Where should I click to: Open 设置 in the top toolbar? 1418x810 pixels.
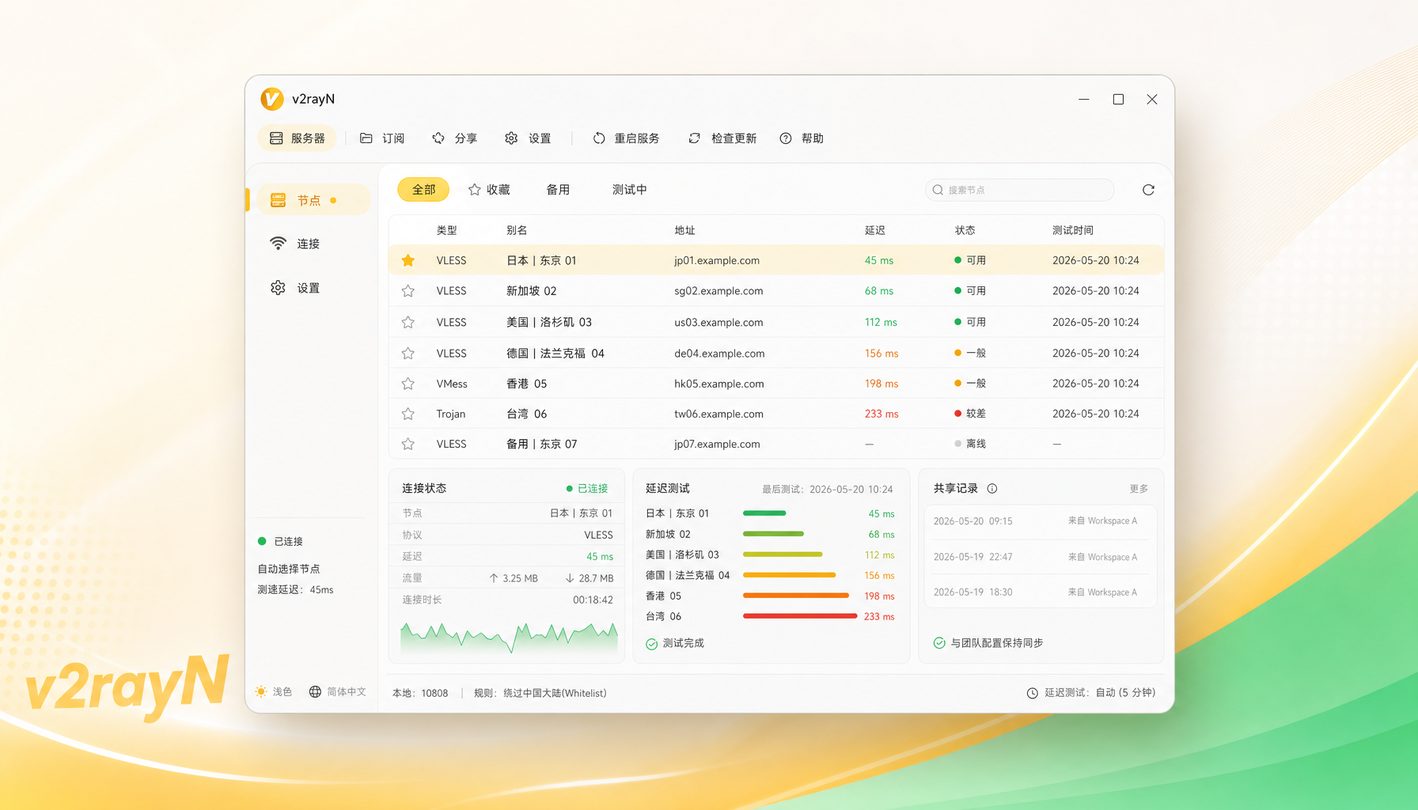[528, 138]
